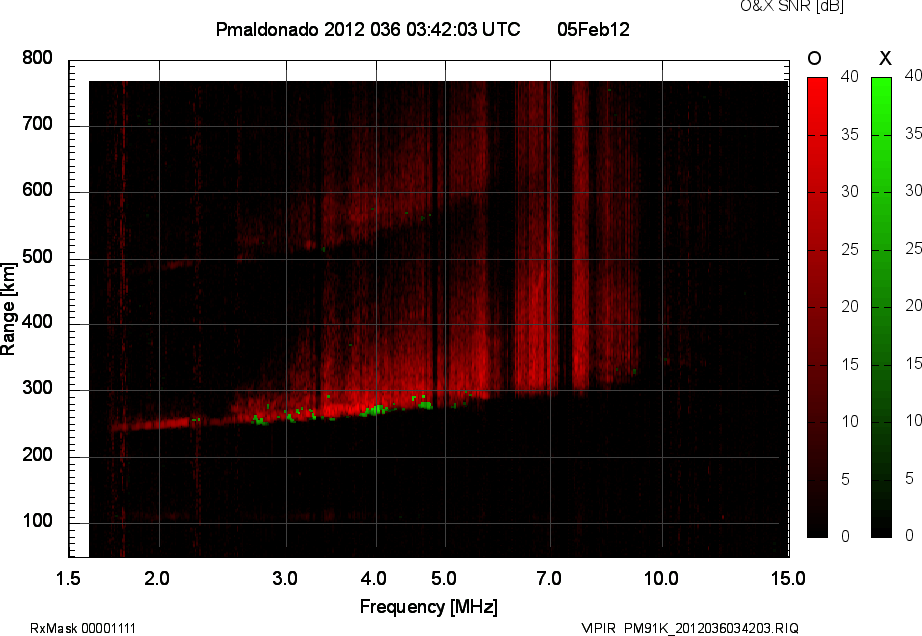
Task: Click the VIPIR RIQ filename text
Action: 690,628
